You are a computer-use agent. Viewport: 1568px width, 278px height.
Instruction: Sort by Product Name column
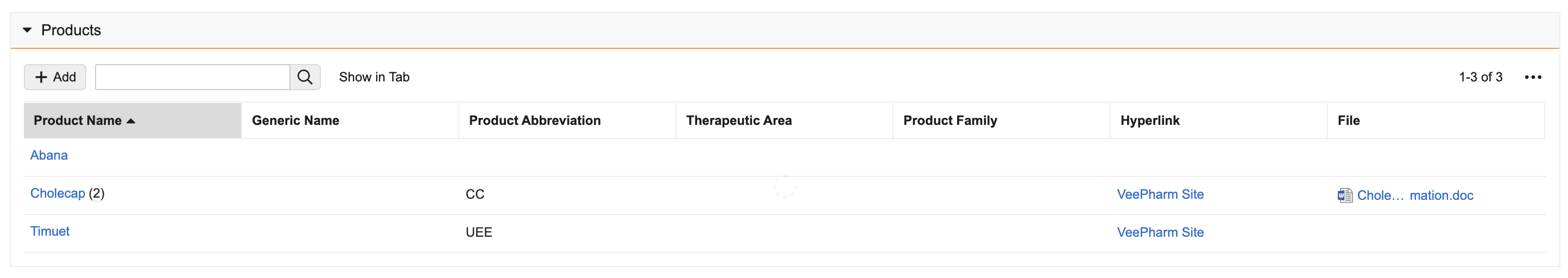pos(77,121)
